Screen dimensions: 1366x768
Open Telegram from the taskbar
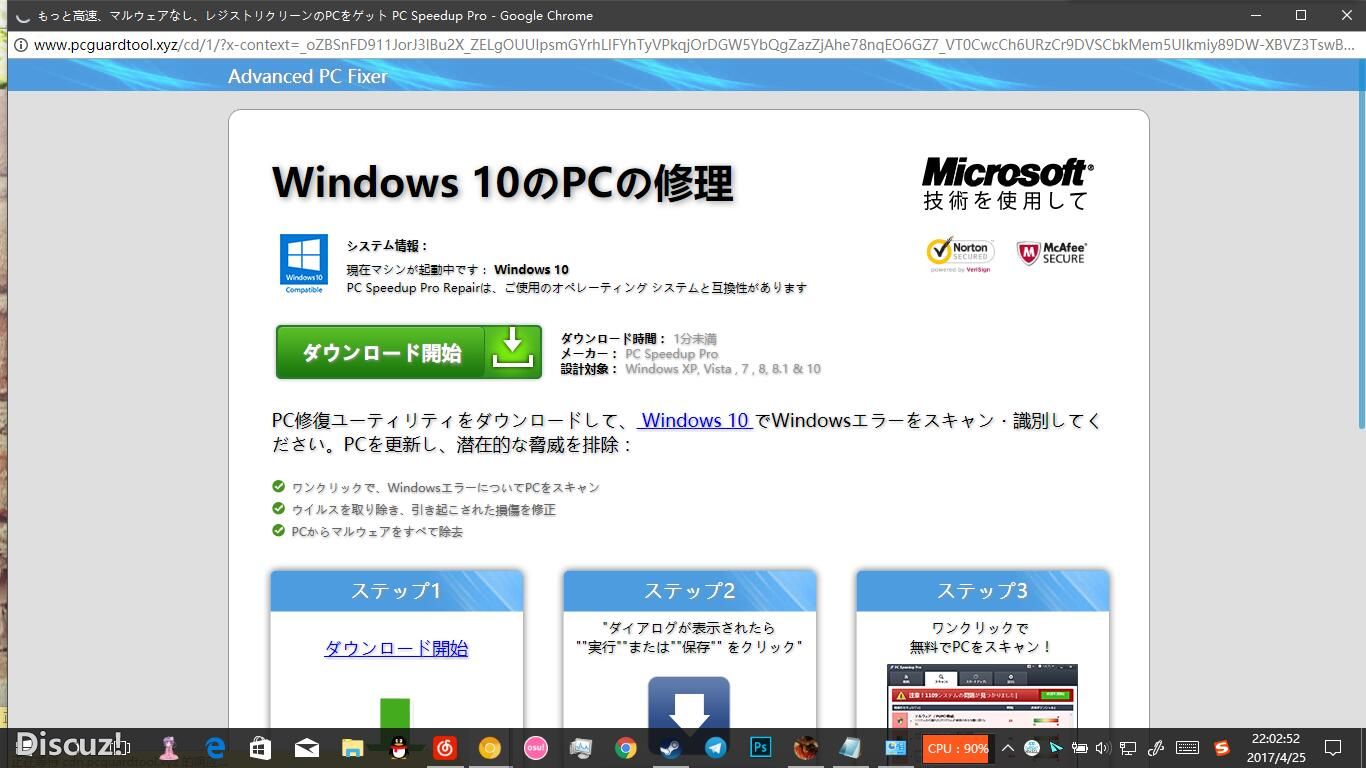715,747
